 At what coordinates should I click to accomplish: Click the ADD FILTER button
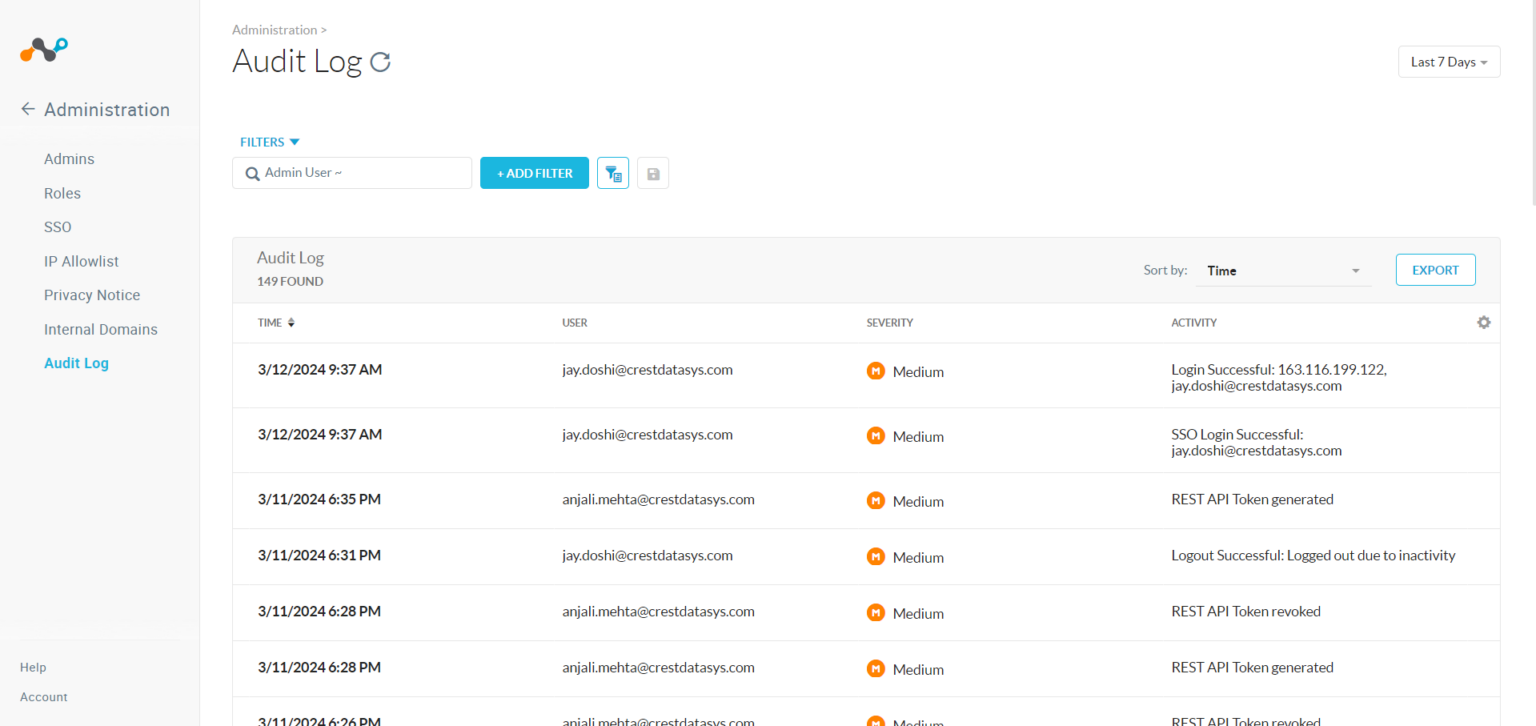[534, 172]
